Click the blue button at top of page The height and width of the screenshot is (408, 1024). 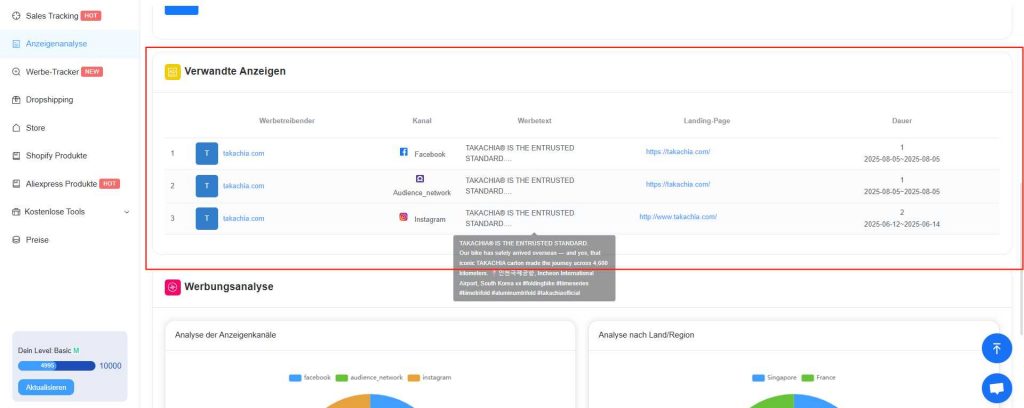182,8
